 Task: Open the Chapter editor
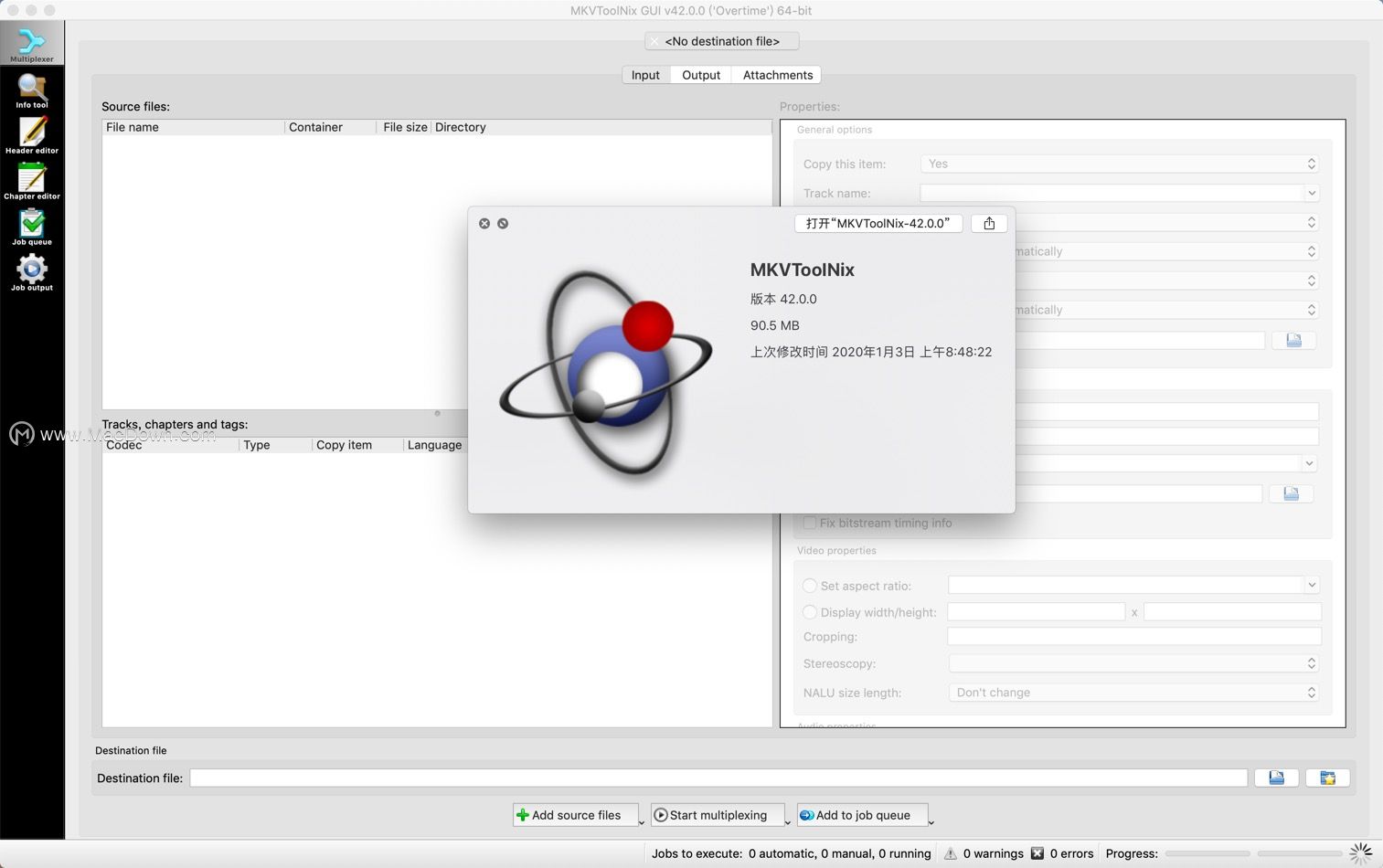tap(32, 181)
